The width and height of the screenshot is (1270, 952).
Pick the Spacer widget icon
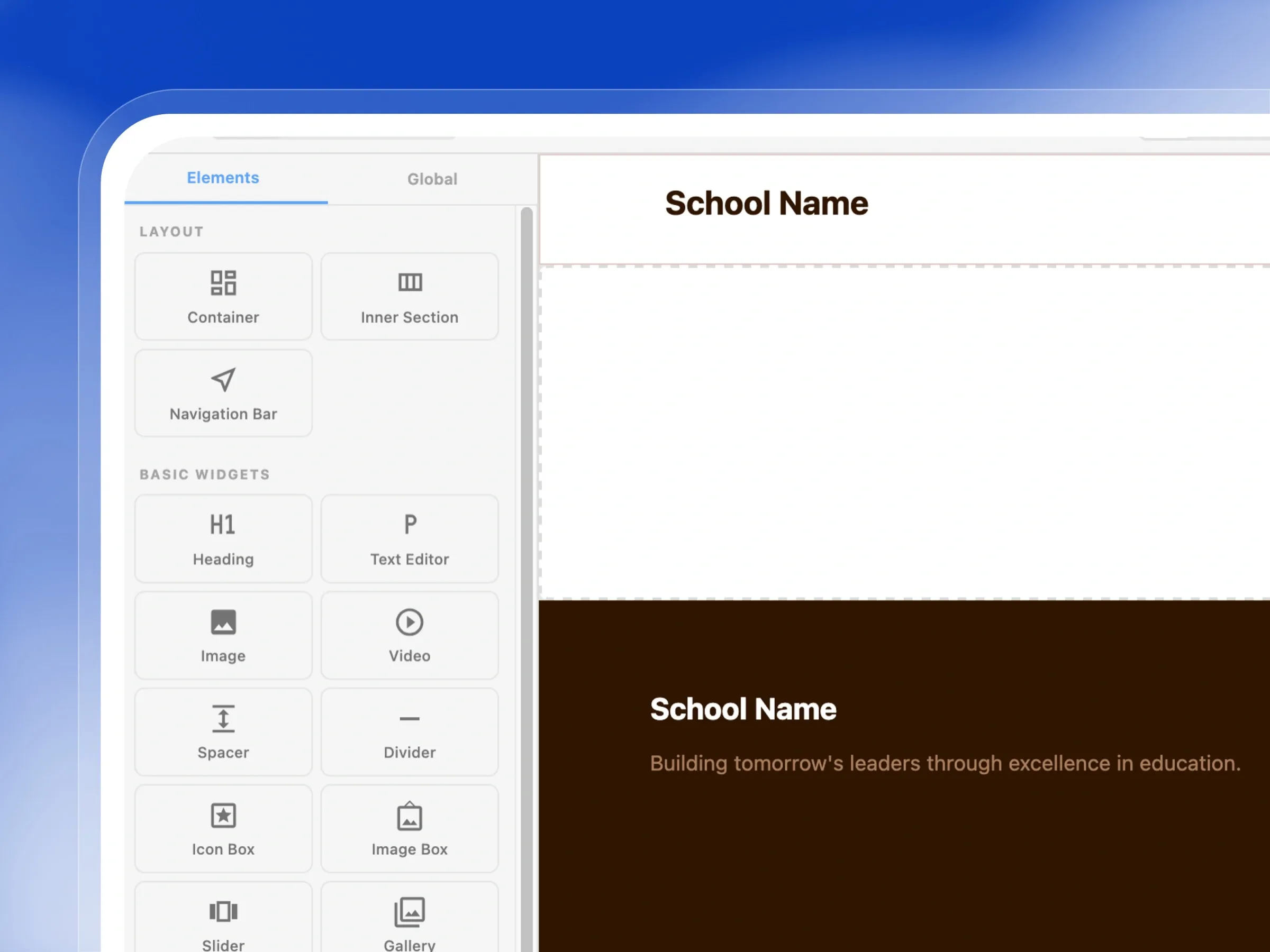pyautogui.click(x=223, y=719)
